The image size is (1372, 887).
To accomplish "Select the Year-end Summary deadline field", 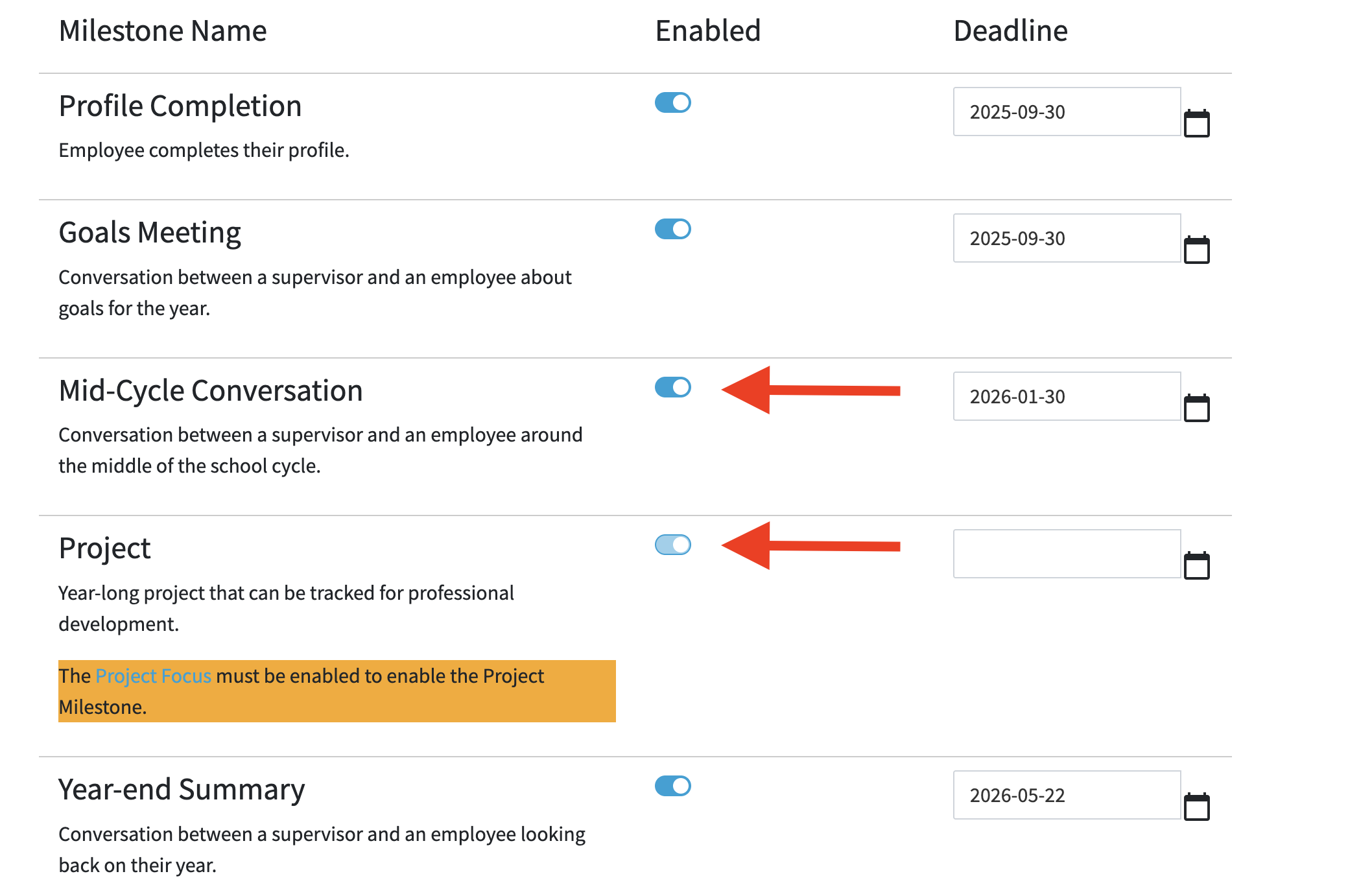I will (1066, 796).
